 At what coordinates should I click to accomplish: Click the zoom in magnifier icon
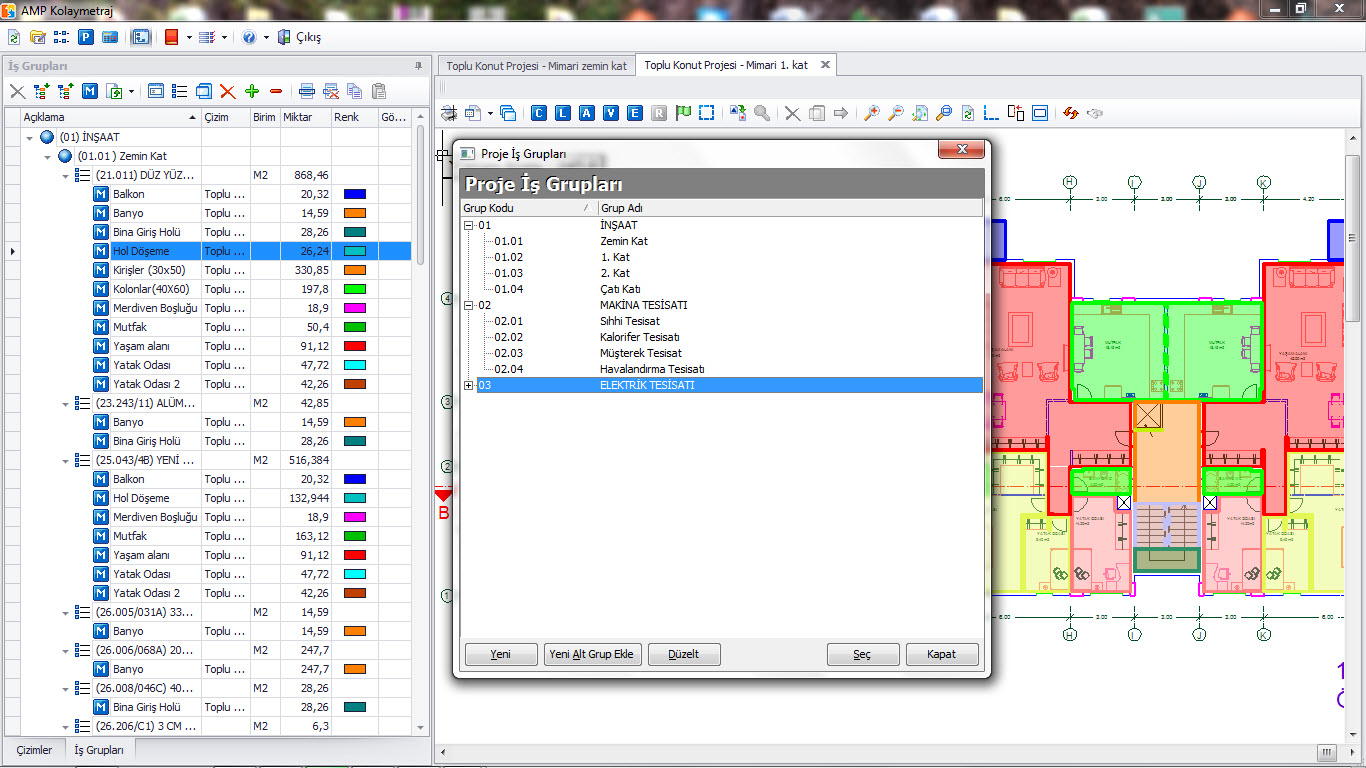point(872,113)
